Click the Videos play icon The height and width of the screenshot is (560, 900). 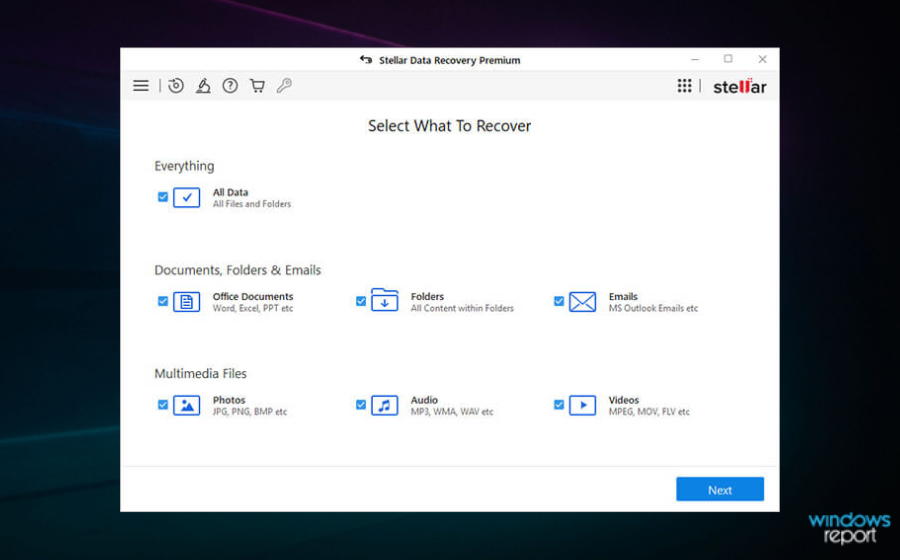click(583, 405)
